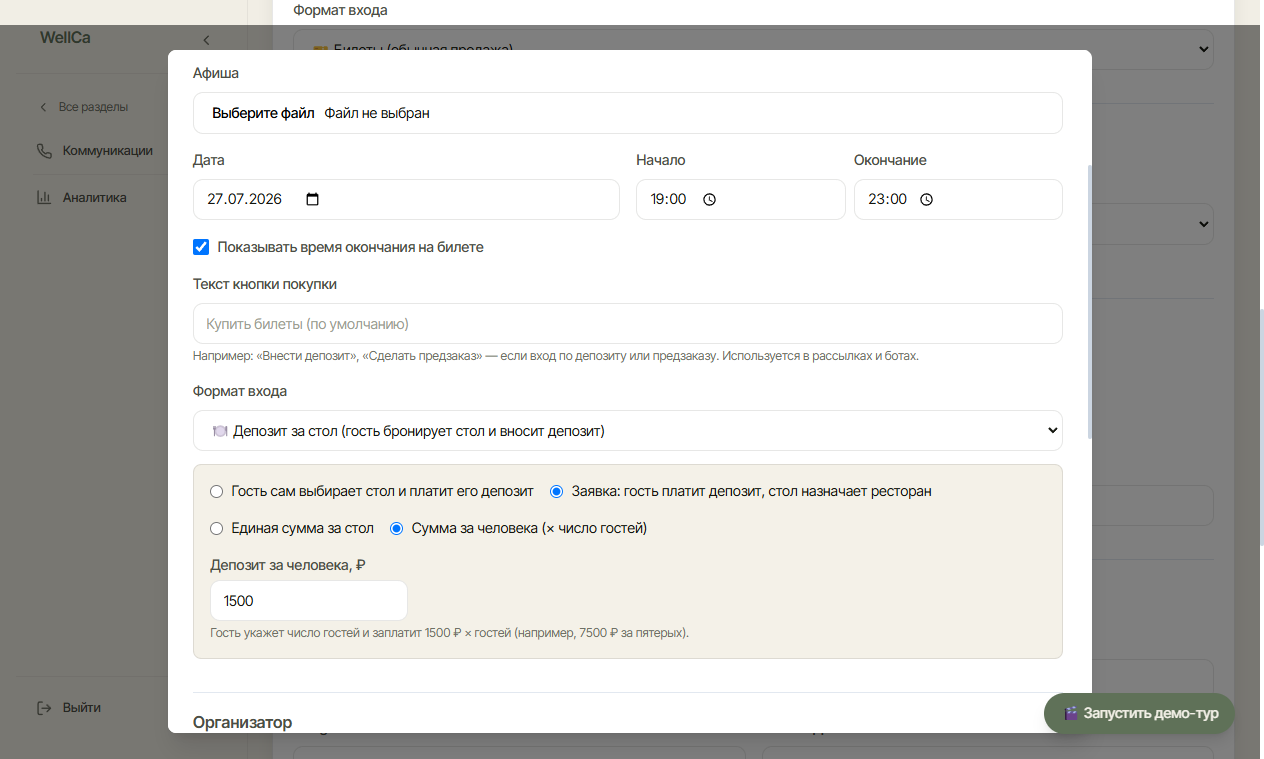Click the bar chart icon beside Аналитика
Viewport: 1264px width, 759px height.
coord(44,197)
